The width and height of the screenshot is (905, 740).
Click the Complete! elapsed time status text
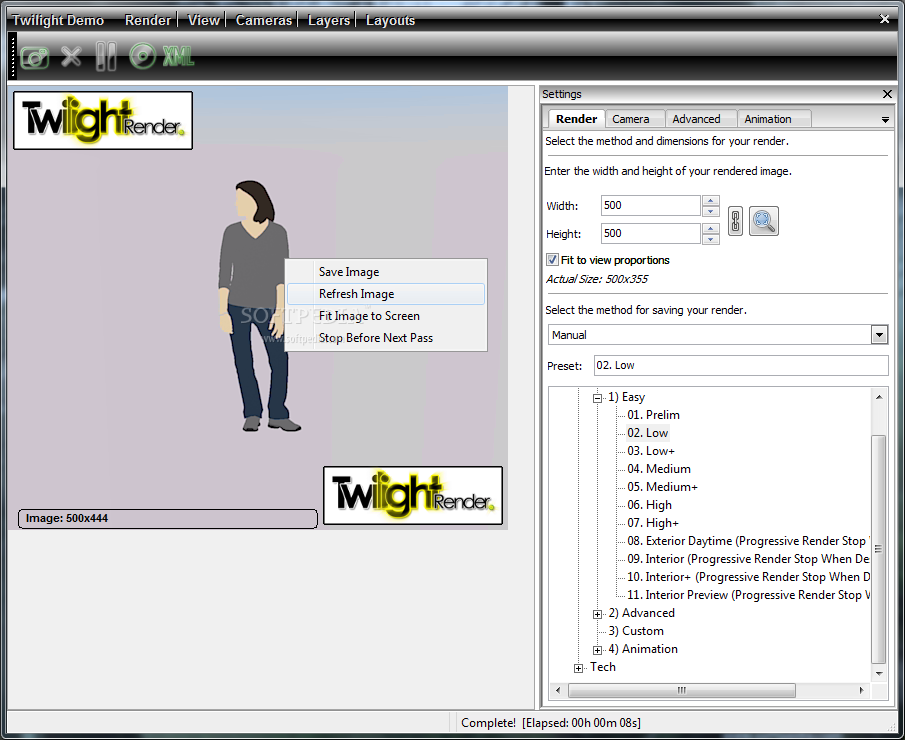(x=551, y=723)
